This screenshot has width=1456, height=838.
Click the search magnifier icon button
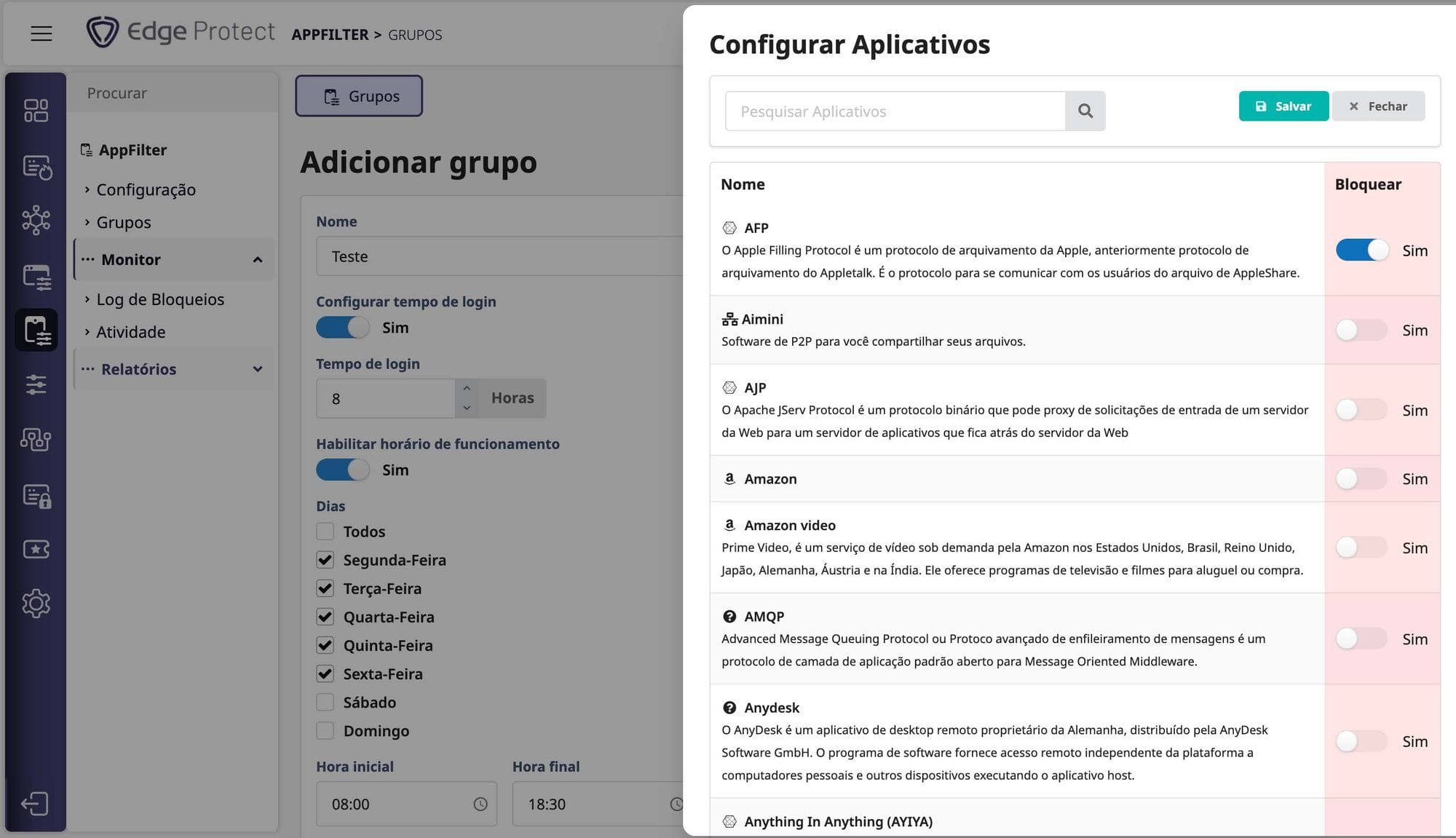pyautogui.click(x=1085, y=111)
